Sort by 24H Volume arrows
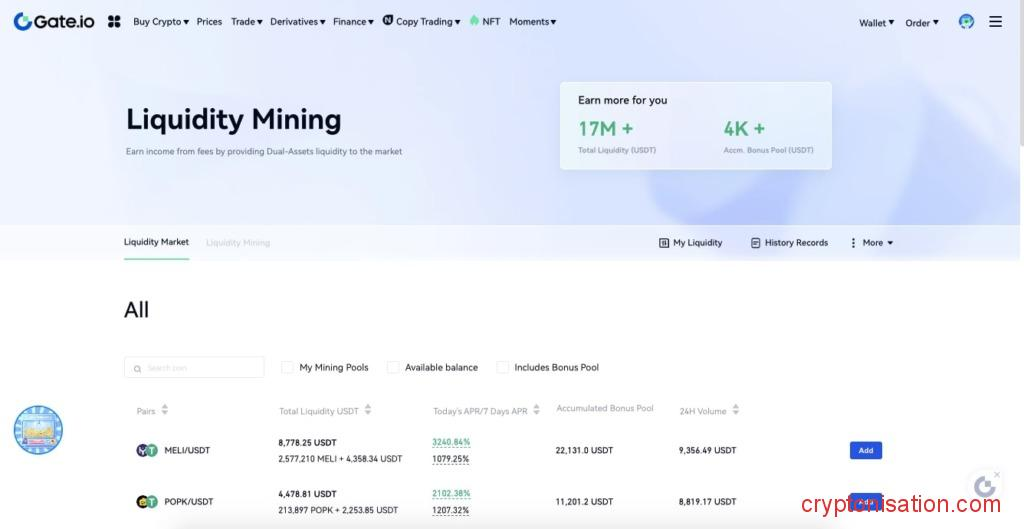This screenshot has width=1024, height=529. click(x=735, y=409)
